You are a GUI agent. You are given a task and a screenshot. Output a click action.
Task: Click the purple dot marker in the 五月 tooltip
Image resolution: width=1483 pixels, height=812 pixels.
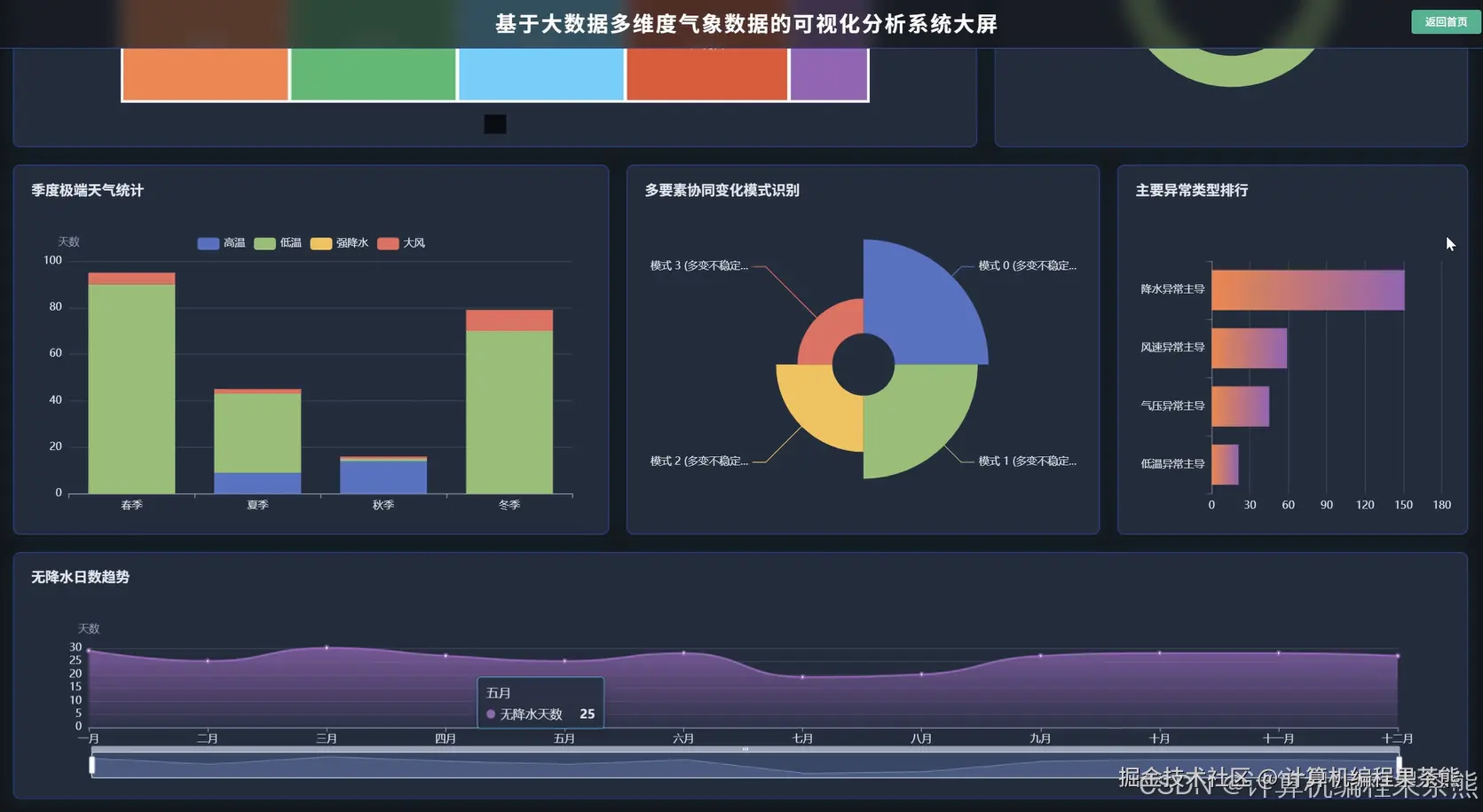pyautogui.click(x=491, y=713)
